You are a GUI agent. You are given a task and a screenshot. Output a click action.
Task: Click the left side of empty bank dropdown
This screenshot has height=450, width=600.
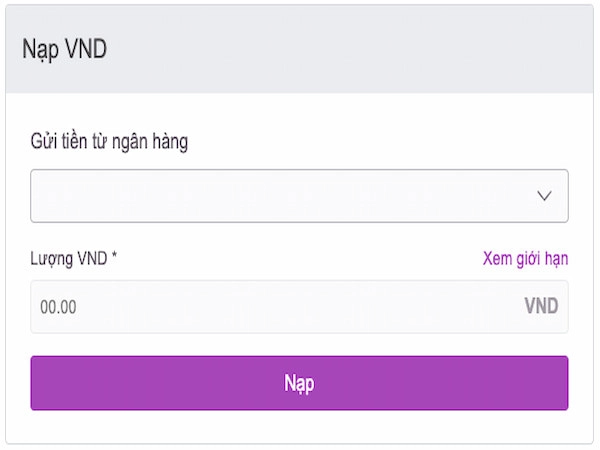(115, 196)
